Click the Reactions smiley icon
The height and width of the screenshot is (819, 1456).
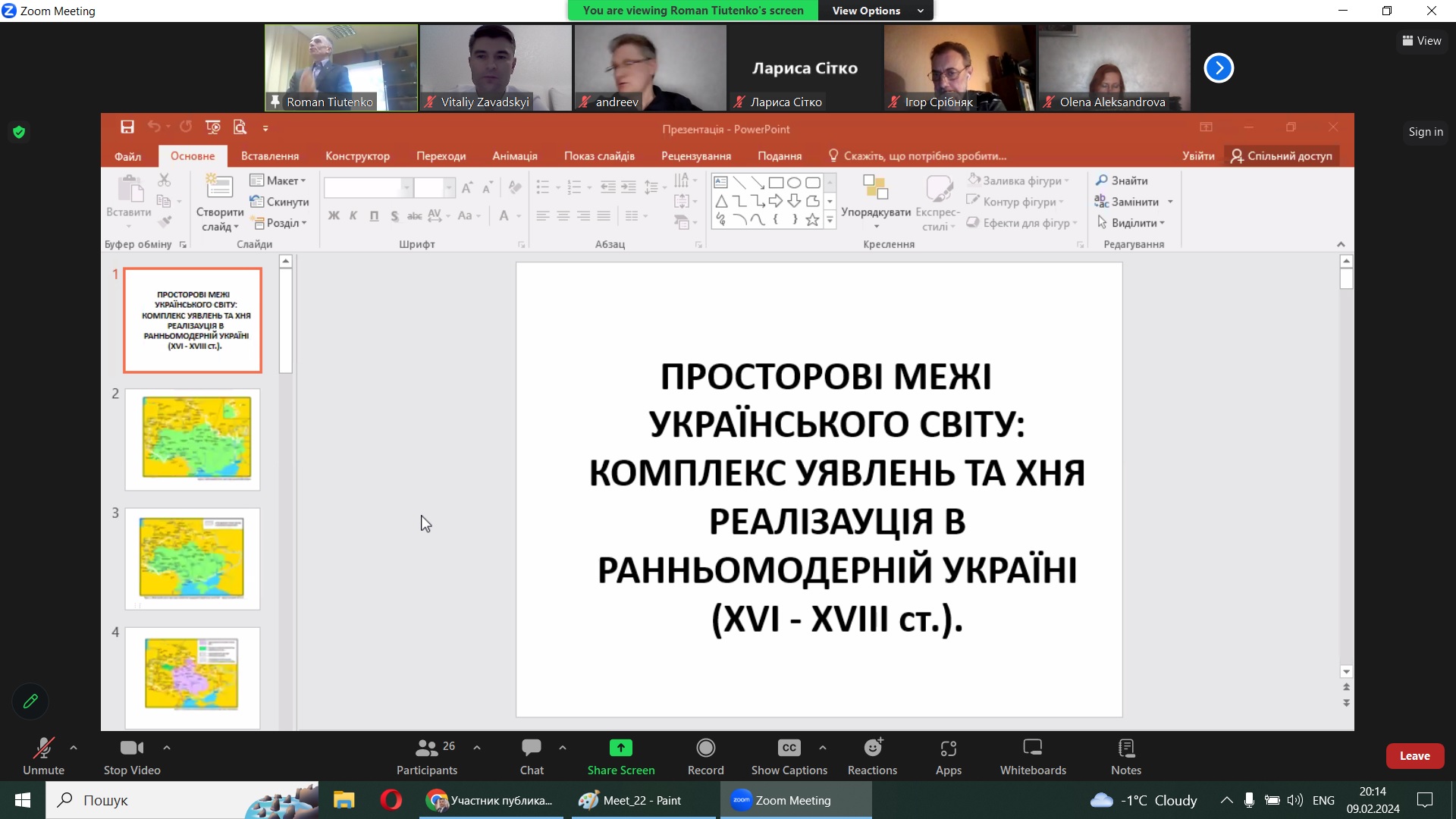coord(873,748)
